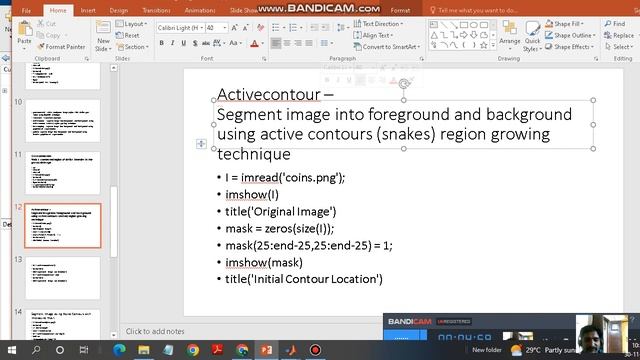
Task: Open PowerPoint in the taskbar
Action: click(266, 350)
